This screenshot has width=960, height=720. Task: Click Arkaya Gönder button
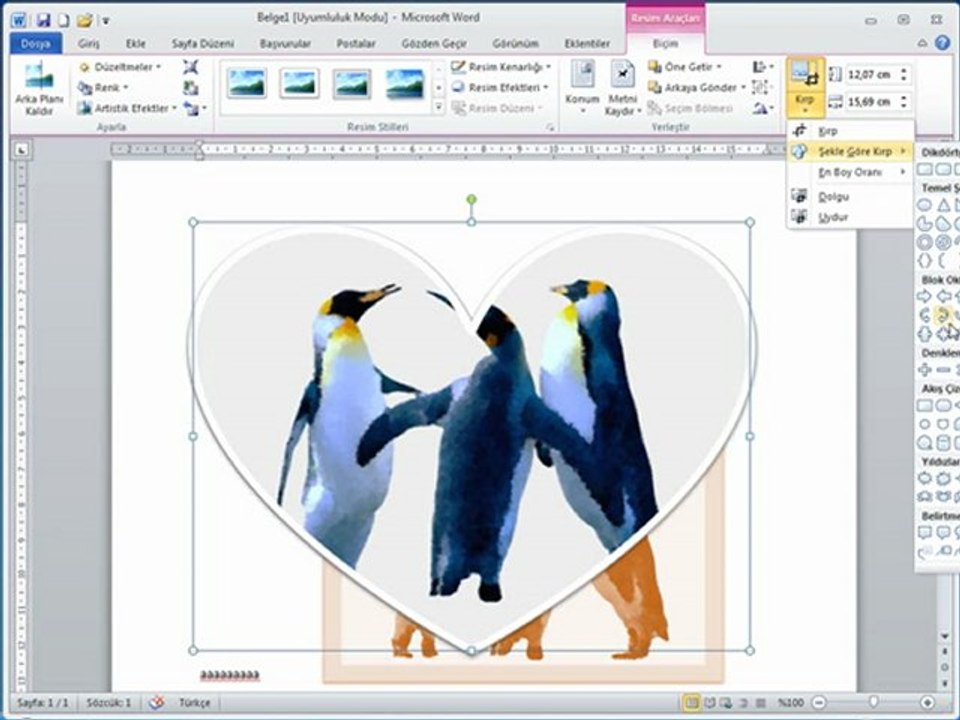pyautogui.click(x=697, y=88)
